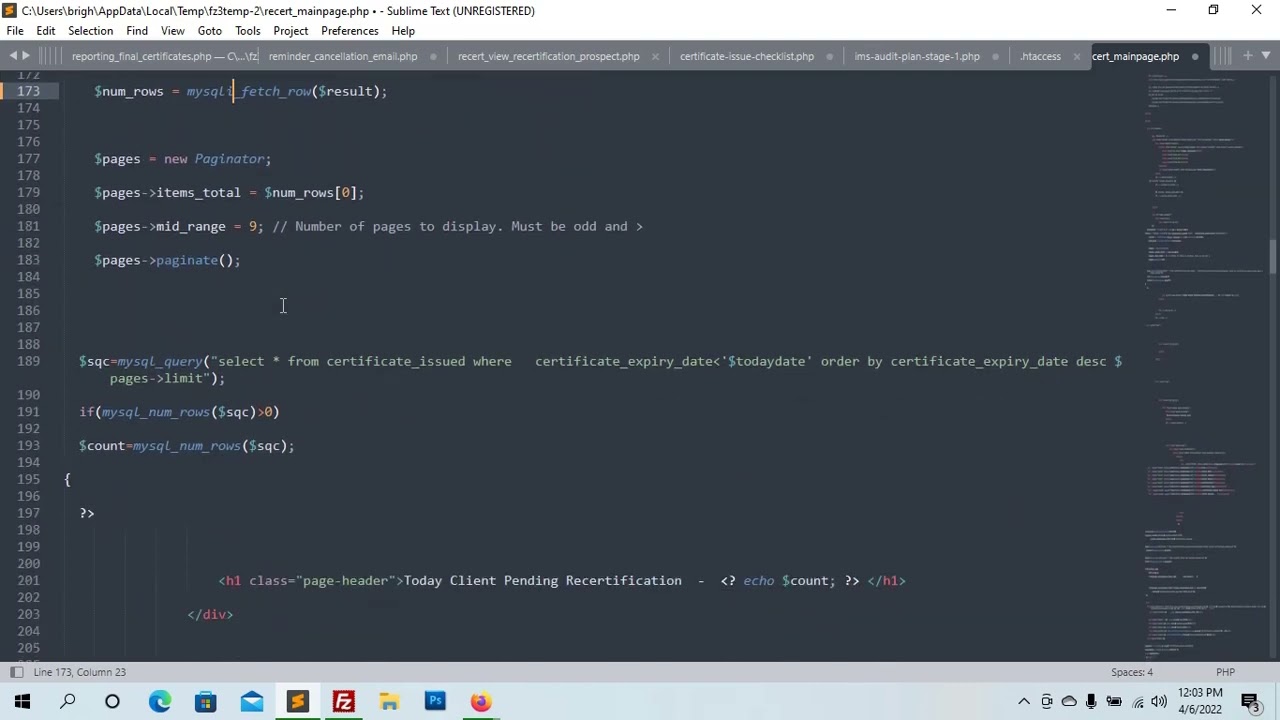This screenshot has height=720, width=1280.
Task: Show hidden tray icons chevron
Action: point(1024,702)
